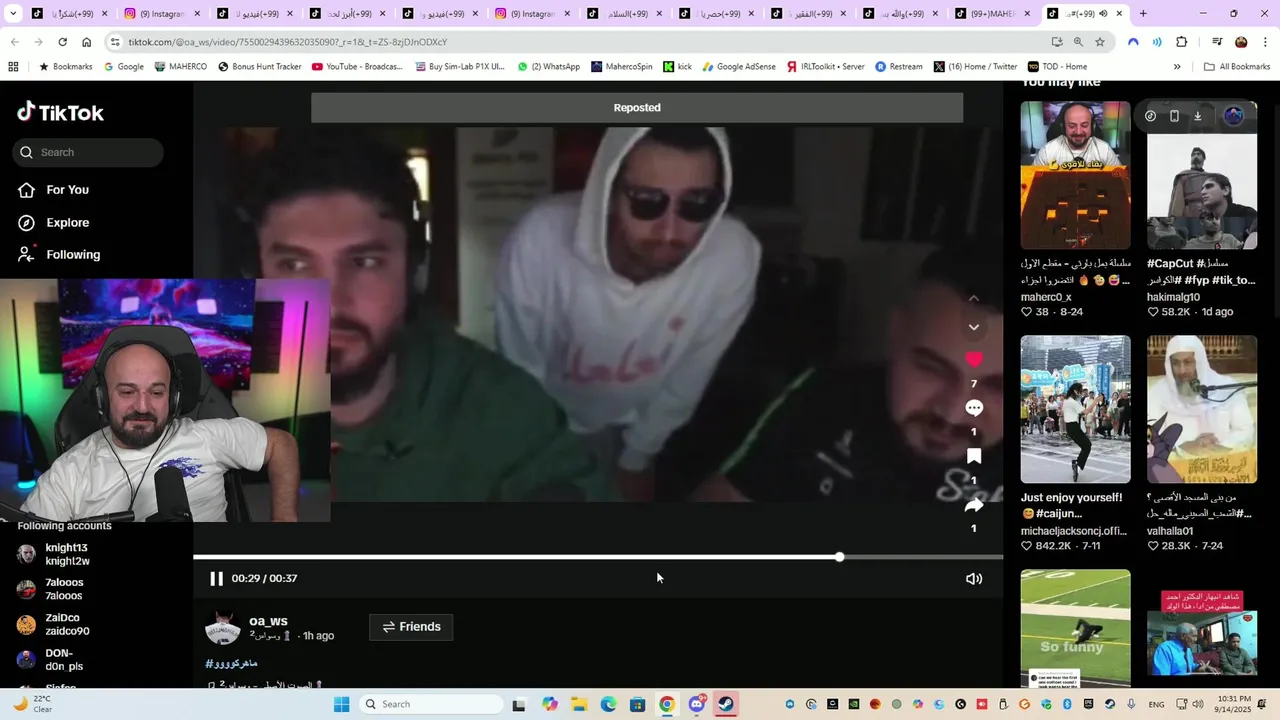1280x720 pixels.
Task: Click the #ماهركوووو hashtag
Action: pos(232,663)
